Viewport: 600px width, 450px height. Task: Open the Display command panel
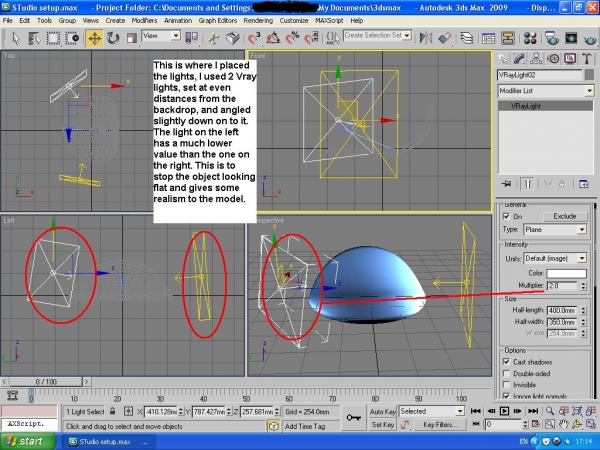[570, 59]
